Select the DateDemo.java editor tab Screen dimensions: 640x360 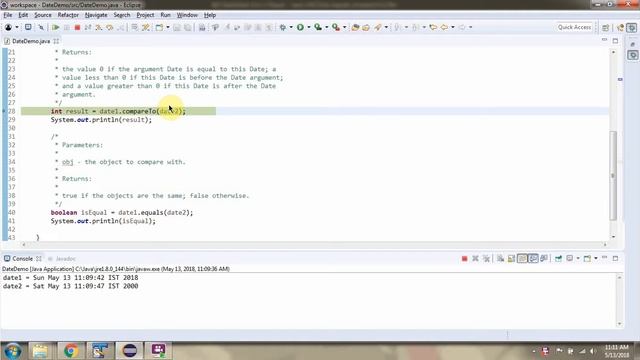(31, 41)
